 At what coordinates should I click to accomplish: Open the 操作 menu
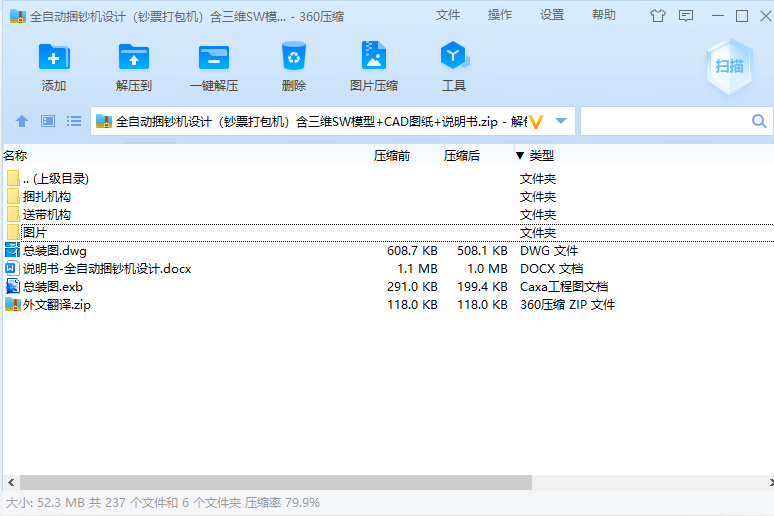(500, 15)
